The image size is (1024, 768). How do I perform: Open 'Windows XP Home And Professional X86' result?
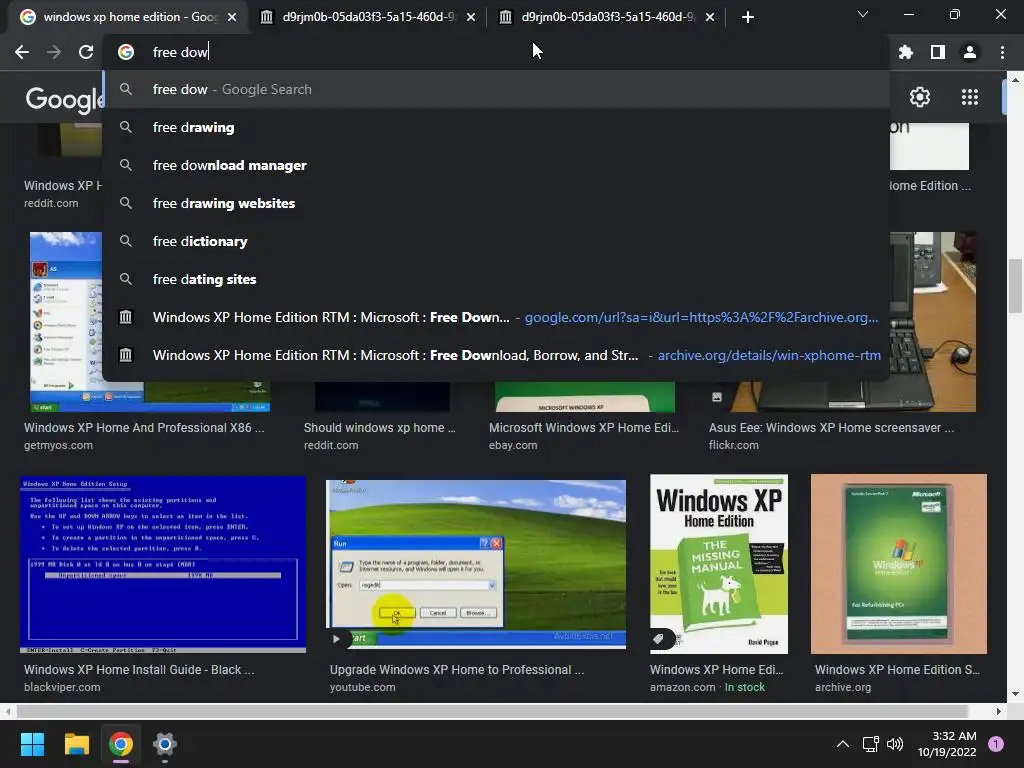pos(144,428)
